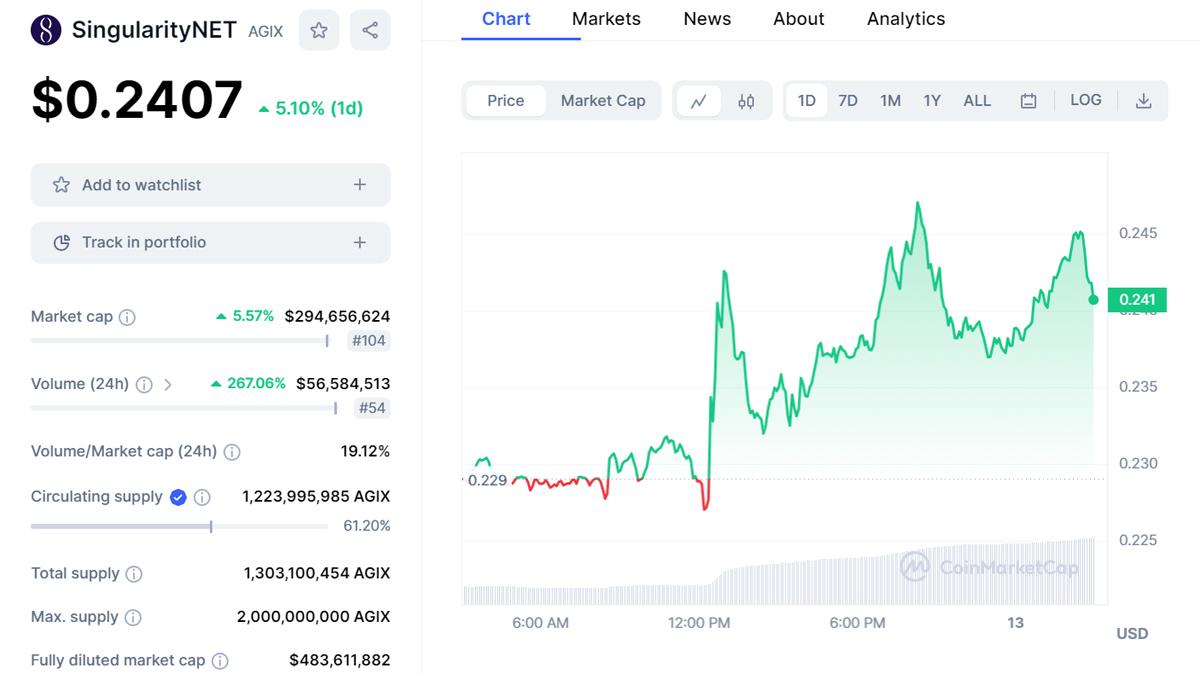
Task: Click the 5.57% market cap change
Action: point(245,316)
